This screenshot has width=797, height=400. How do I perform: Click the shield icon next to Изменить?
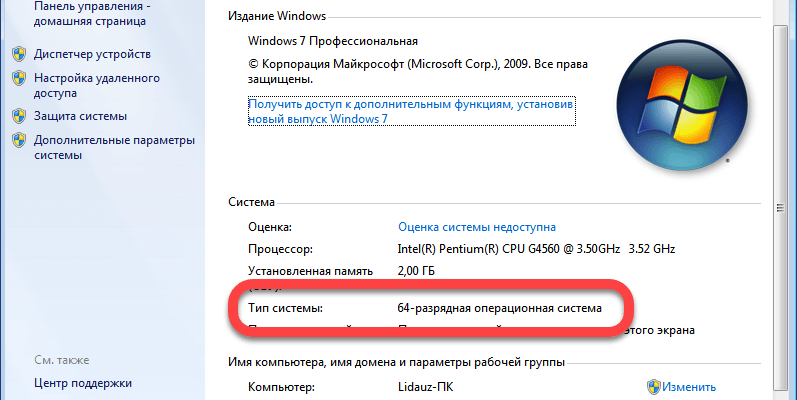click(654, 387)
